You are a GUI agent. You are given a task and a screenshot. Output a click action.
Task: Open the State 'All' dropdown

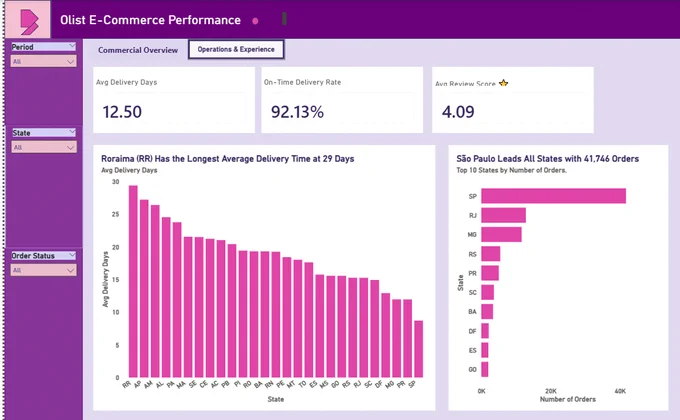point(44,148)
